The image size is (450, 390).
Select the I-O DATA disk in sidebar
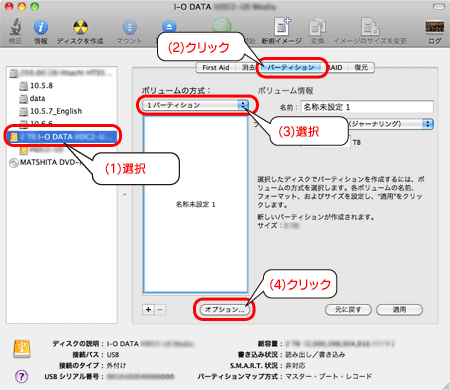tap(63, 136)
